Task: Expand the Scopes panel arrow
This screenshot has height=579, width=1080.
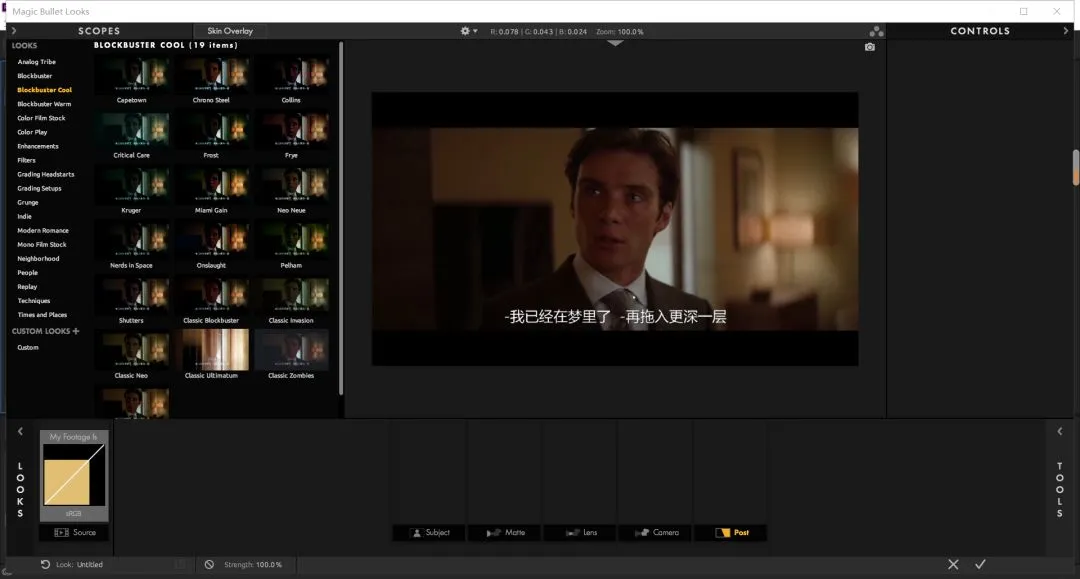Action: 14,31
